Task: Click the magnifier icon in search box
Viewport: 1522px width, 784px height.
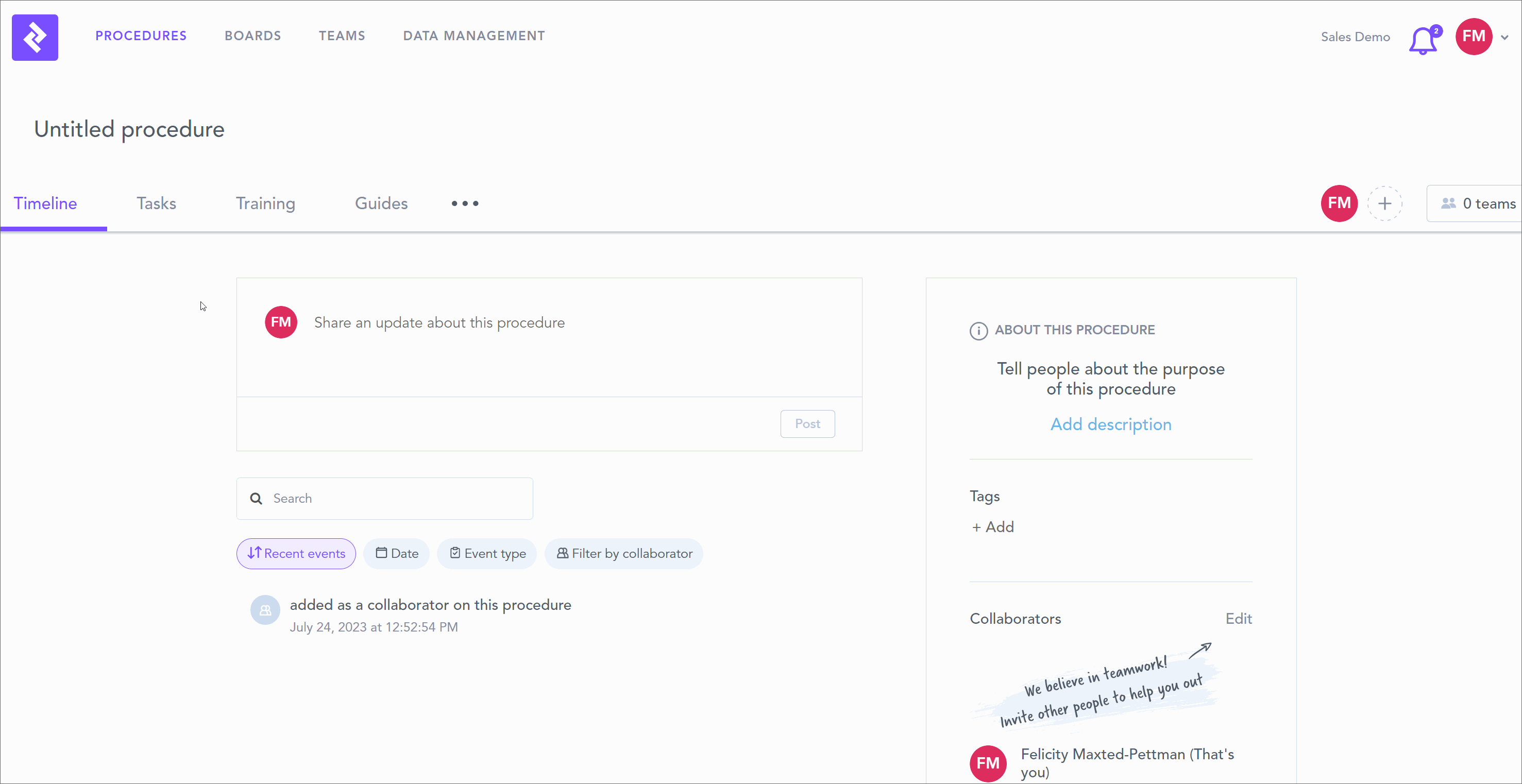Action: coord(256,499)
